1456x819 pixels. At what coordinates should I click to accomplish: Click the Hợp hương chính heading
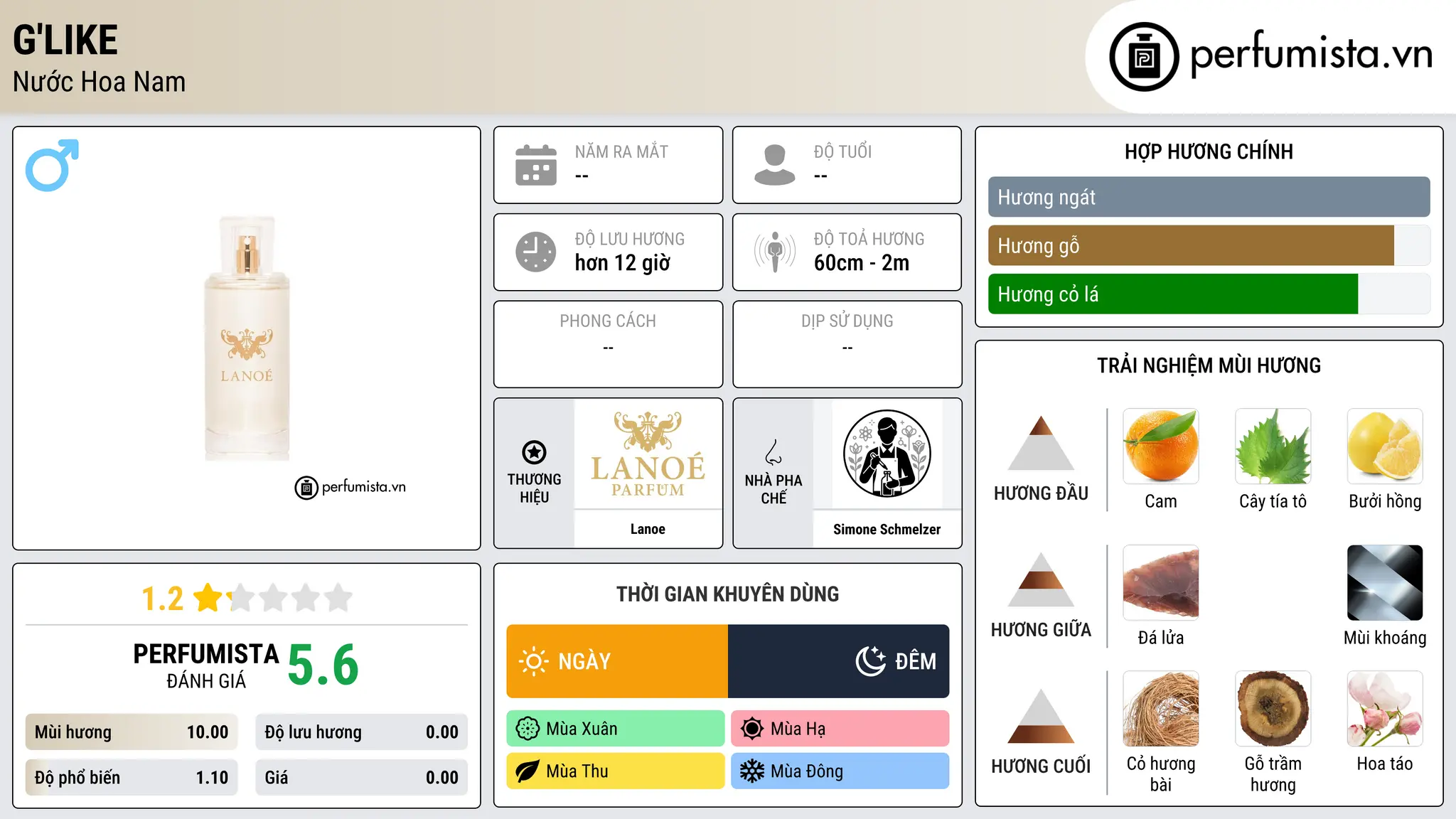(x=1209, y=151)
